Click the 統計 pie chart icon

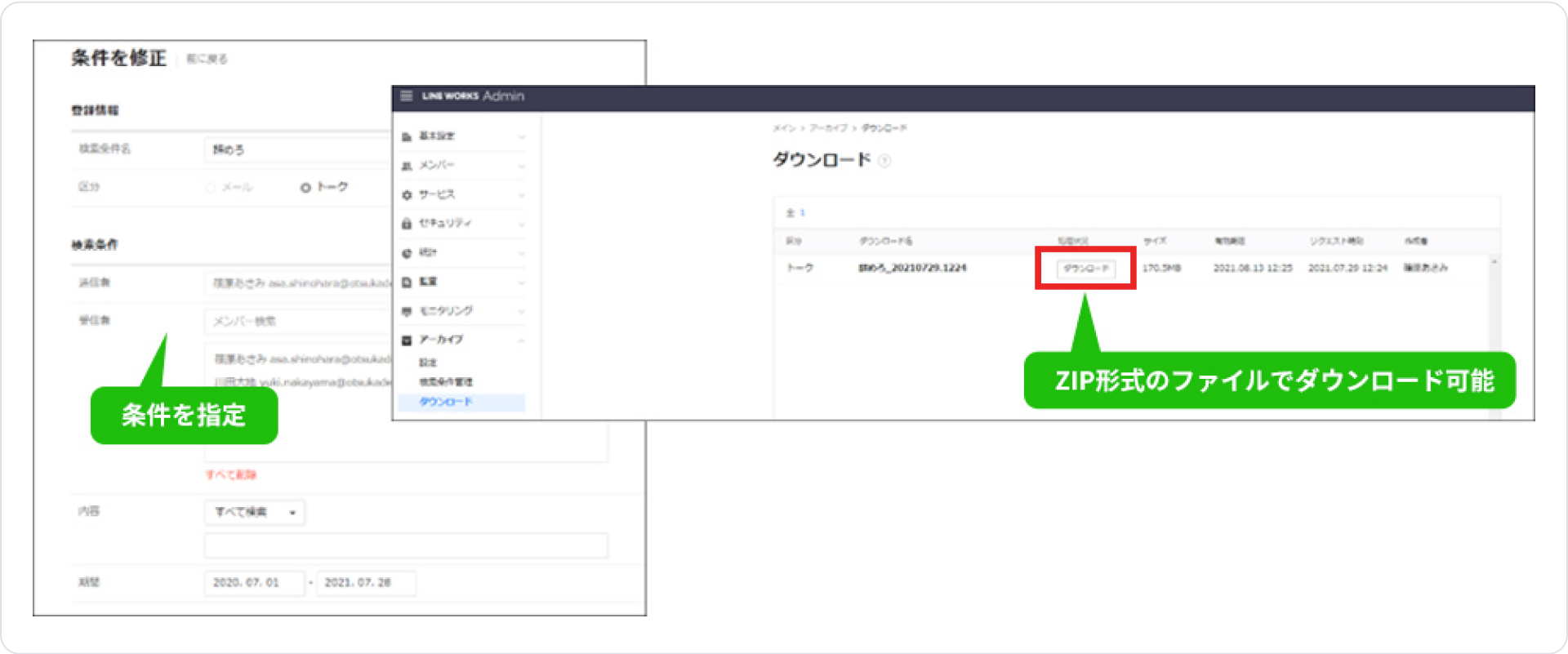407,253
